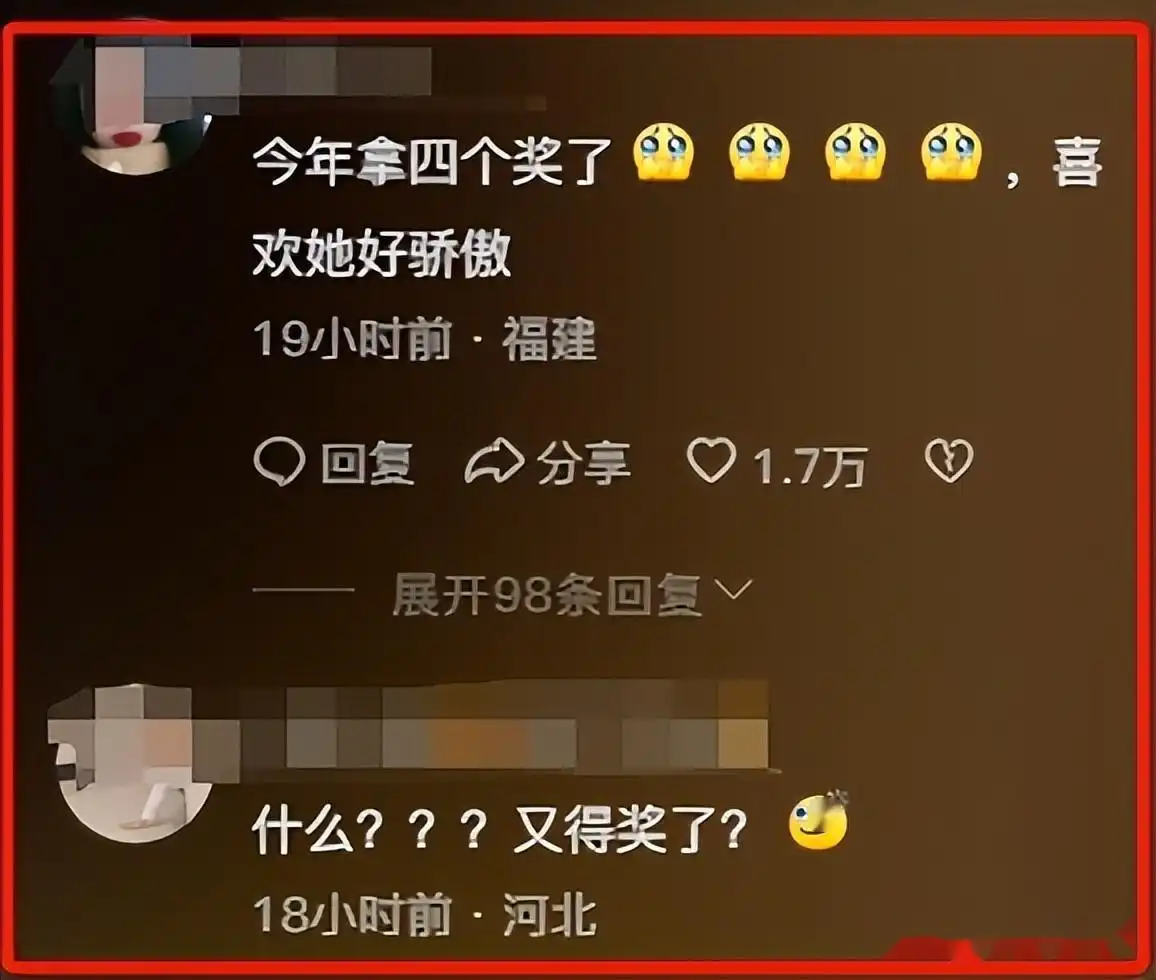Tap the first crying emoji in comment
1156x980 pixels.
pyautogui.click(x=664, y=151)
